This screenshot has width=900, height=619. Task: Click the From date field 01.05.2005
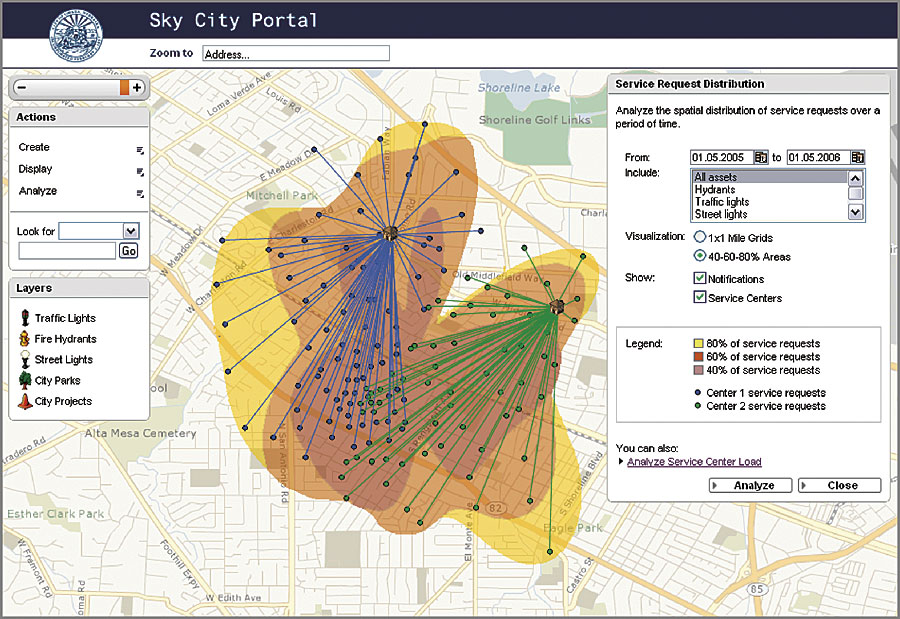pos(721,157)
